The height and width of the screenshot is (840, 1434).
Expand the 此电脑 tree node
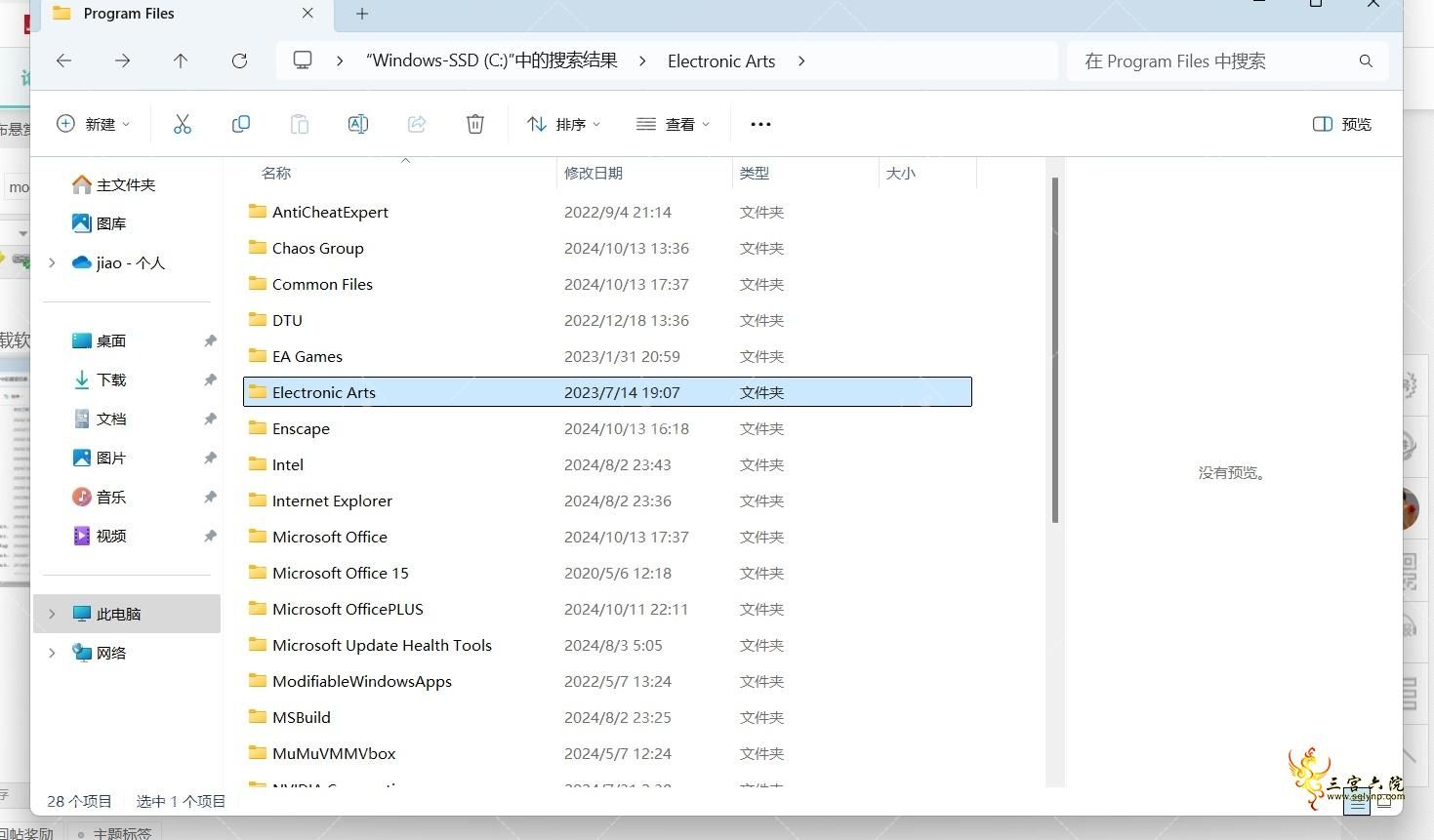[x=52, y=614]
